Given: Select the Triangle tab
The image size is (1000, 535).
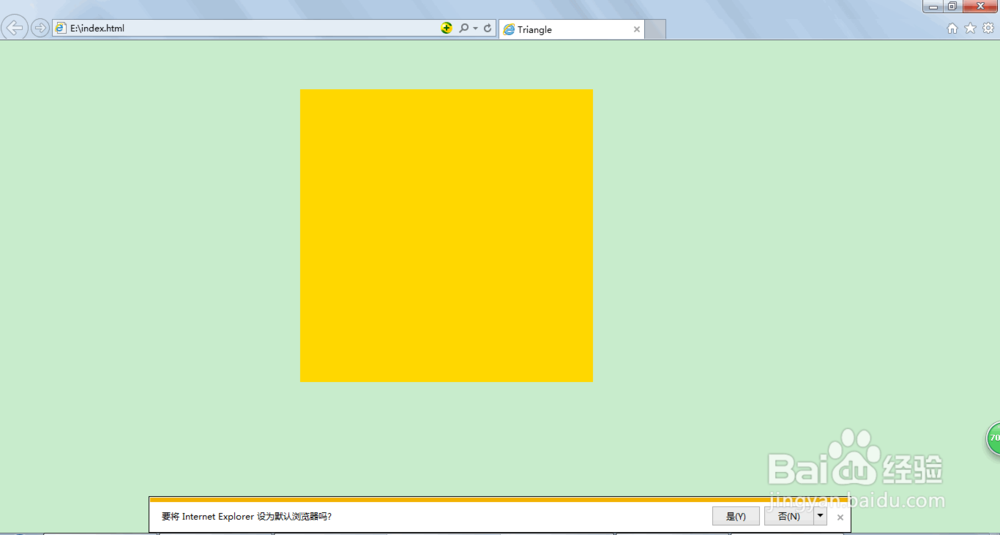Looking at the screenshot, I should click(x=571, y=29).
